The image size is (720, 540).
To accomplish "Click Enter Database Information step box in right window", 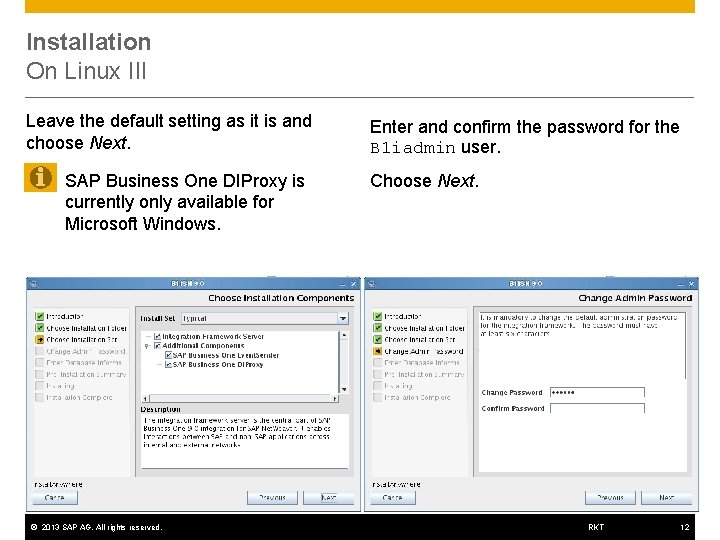I will pyautogui.click(x=377, y=363).
